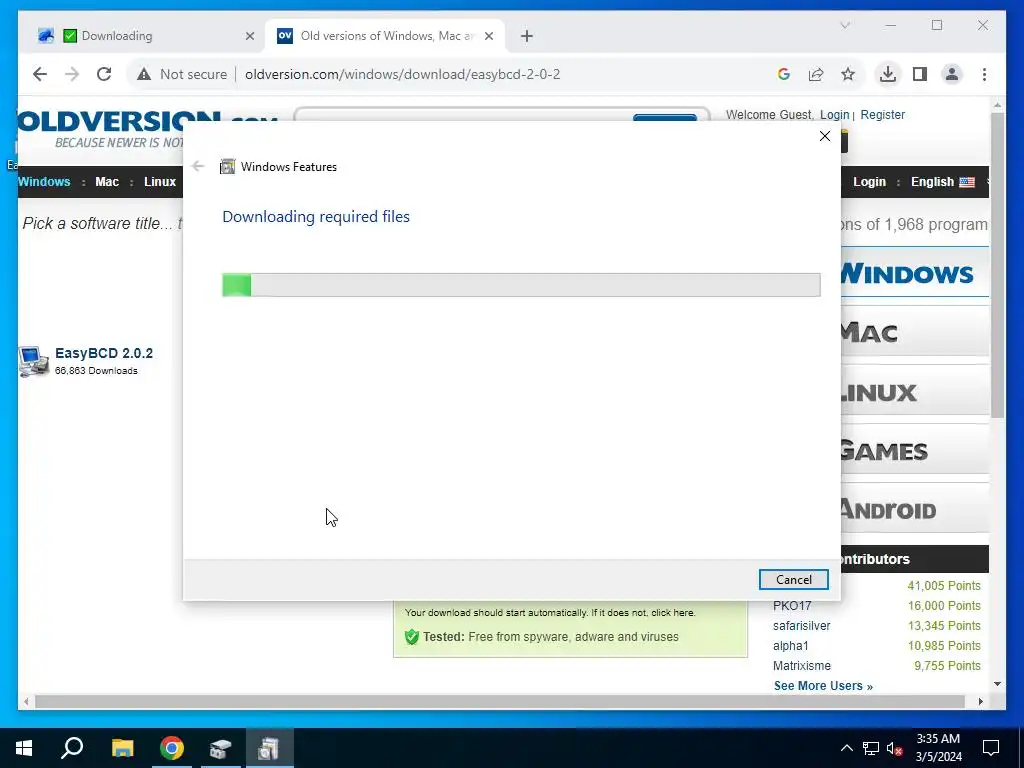This screenshot has width=1024, height=768.
Task: Open the installer package taskbar icon
Action: [x=221, y=748]
